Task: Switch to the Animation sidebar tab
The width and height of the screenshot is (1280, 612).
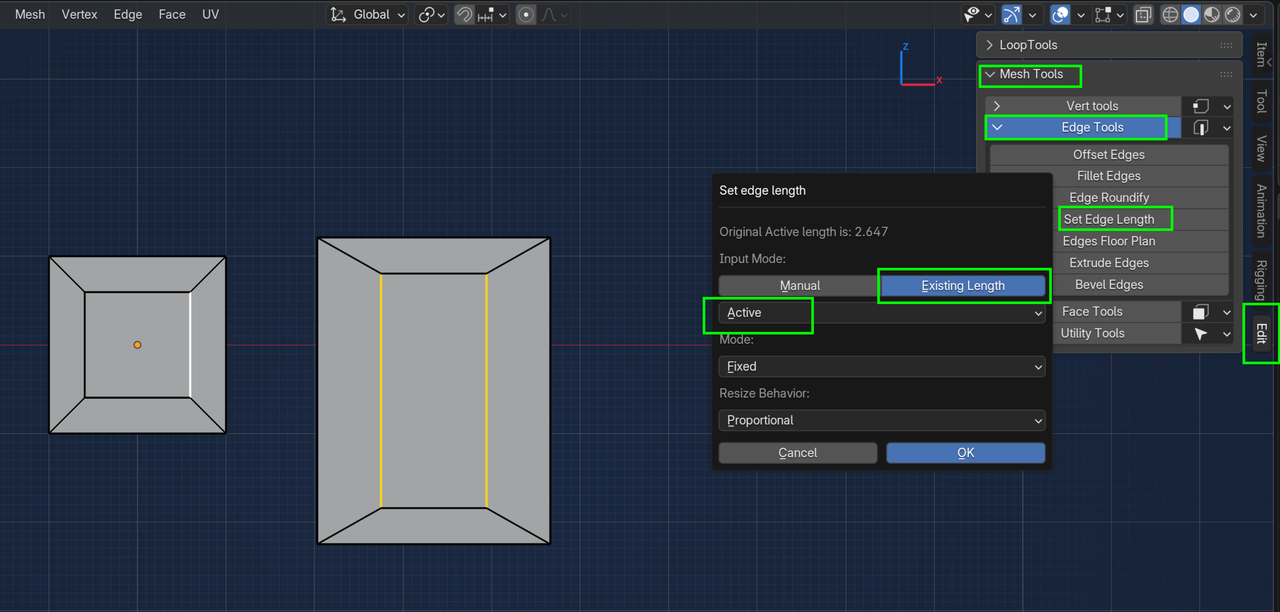Action: coord(1261,210)
